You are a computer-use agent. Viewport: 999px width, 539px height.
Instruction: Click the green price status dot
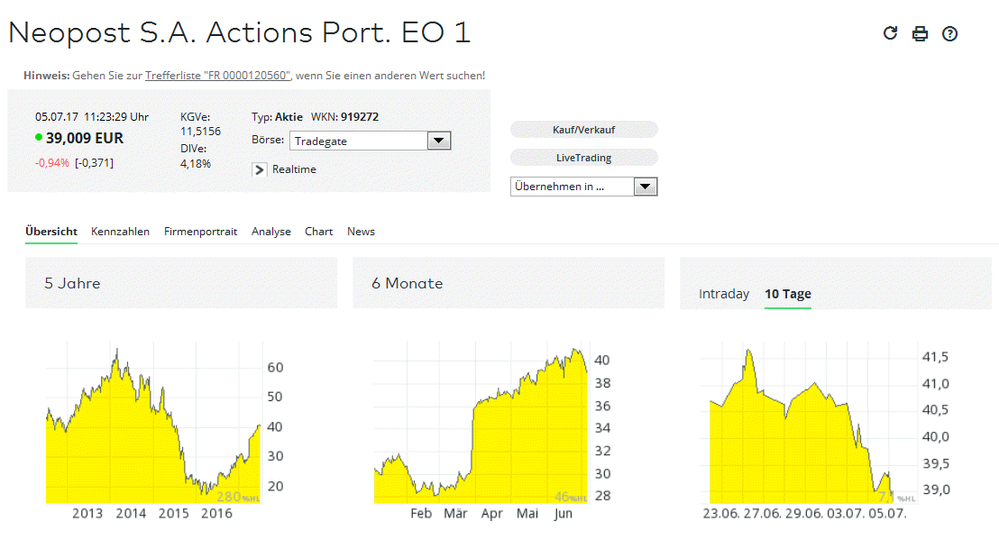[39, 138]
